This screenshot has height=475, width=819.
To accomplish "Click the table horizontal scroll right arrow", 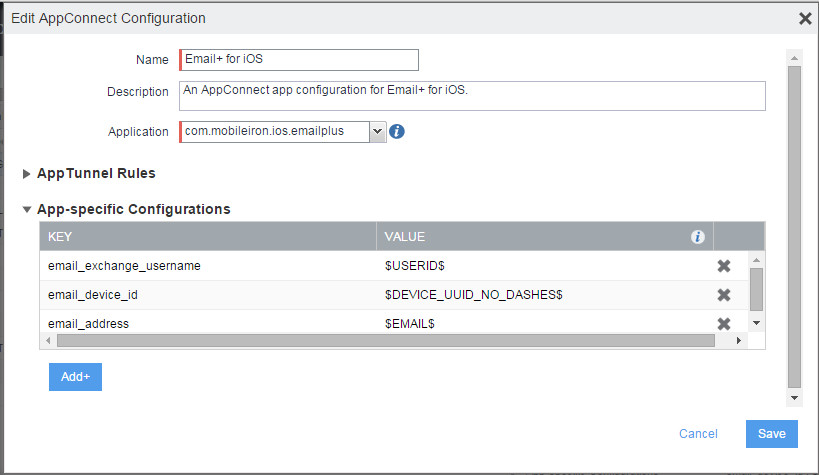I will pyautogui.click(x=739, y=341).
